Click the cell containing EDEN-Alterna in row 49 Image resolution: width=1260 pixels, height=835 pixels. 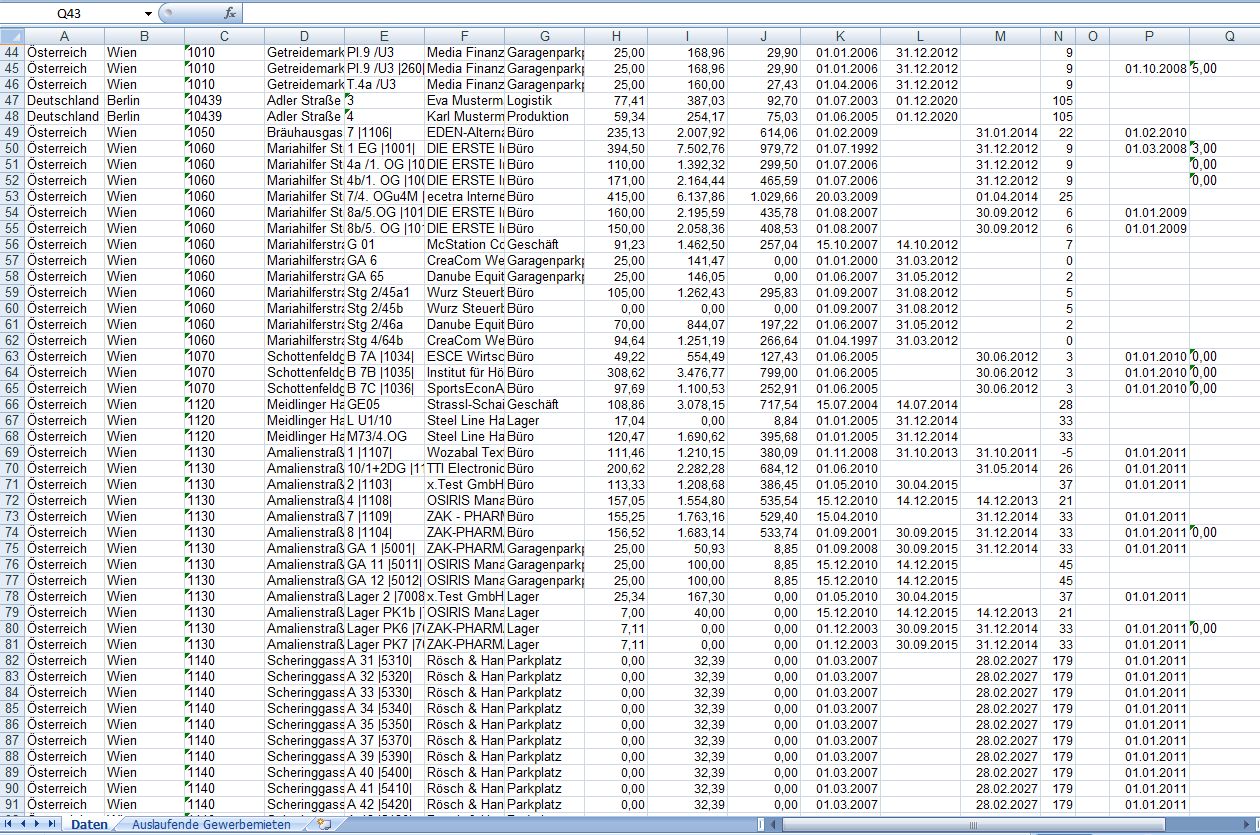tap(464, 132)
